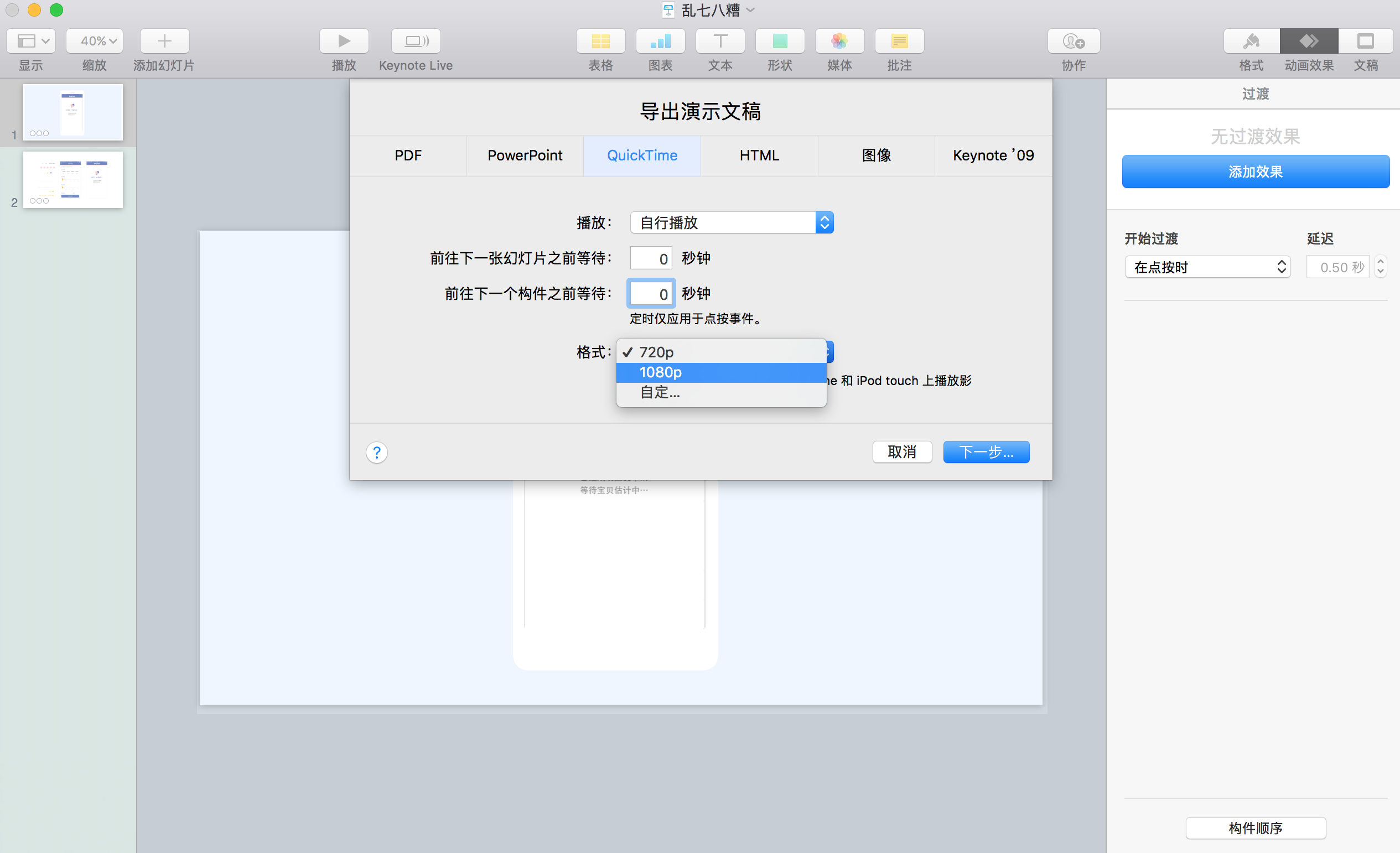Click the slide 2 build dots indicator

click(39, 201)
